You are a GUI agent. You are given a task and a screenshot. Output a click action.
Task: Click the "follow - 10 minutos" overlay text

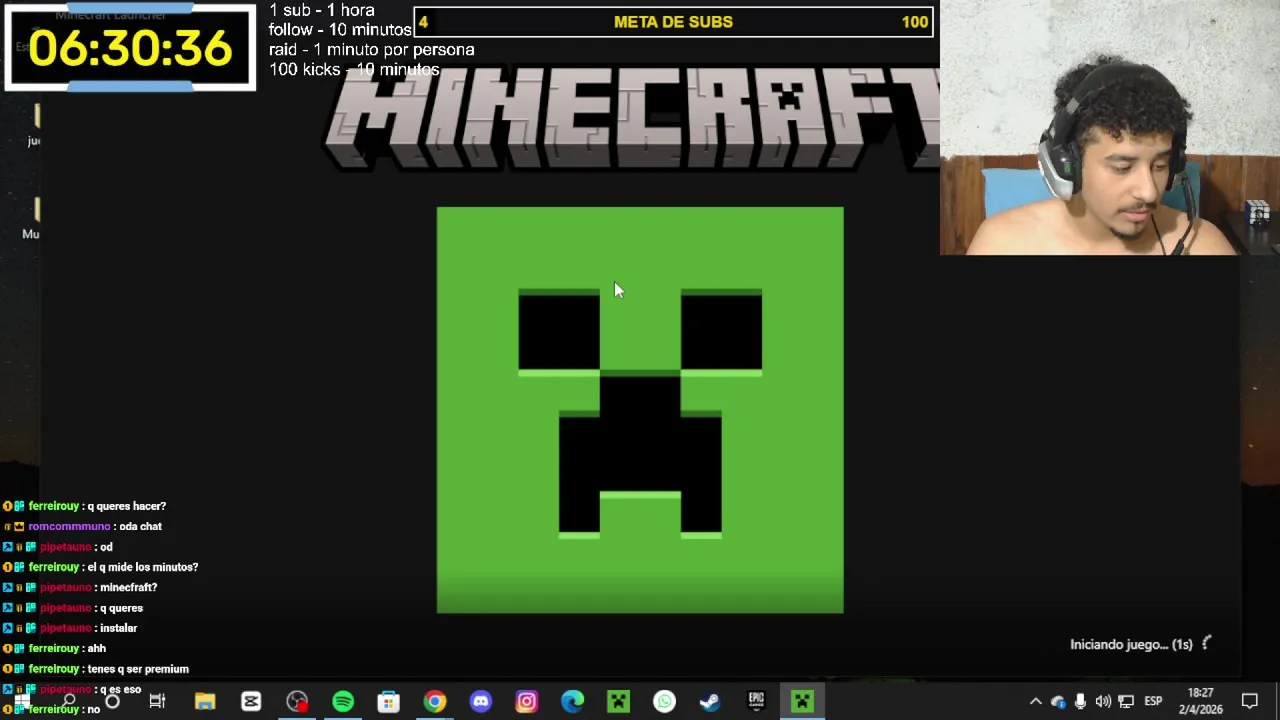click(x=340, y=30)
